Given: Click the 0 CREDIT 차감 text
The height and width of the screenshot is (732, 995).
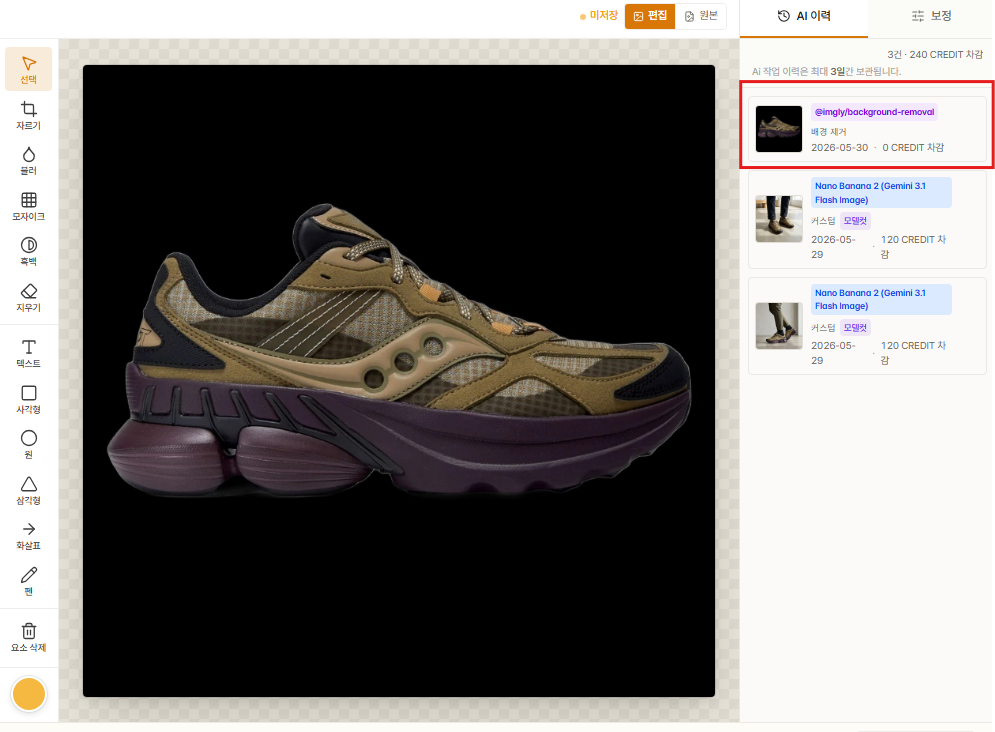Looking at the screenshot, I should coord(913,147).
